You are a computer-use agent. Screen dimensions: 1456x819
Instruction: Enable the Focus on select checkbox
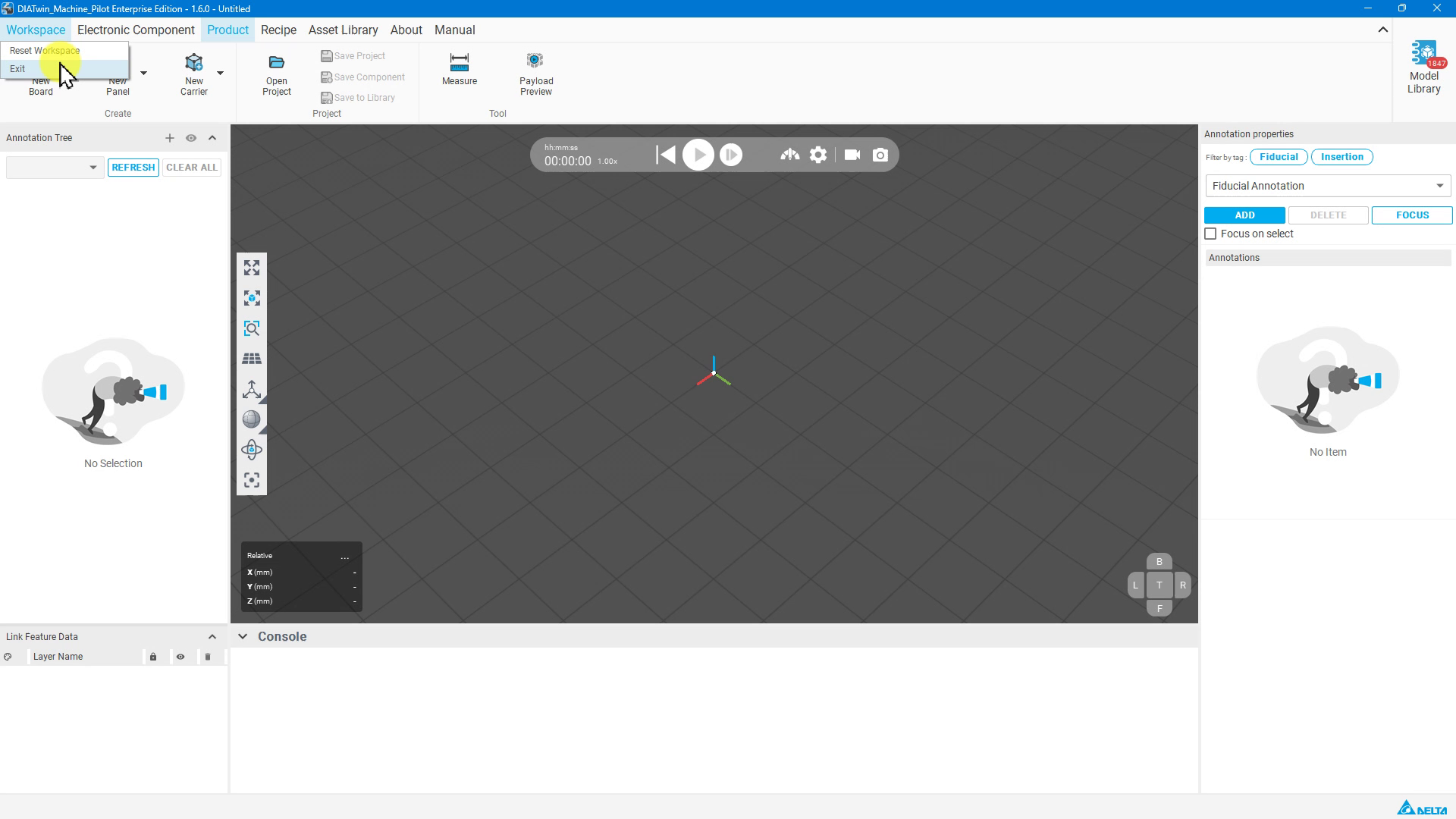tap(1210, 234)
